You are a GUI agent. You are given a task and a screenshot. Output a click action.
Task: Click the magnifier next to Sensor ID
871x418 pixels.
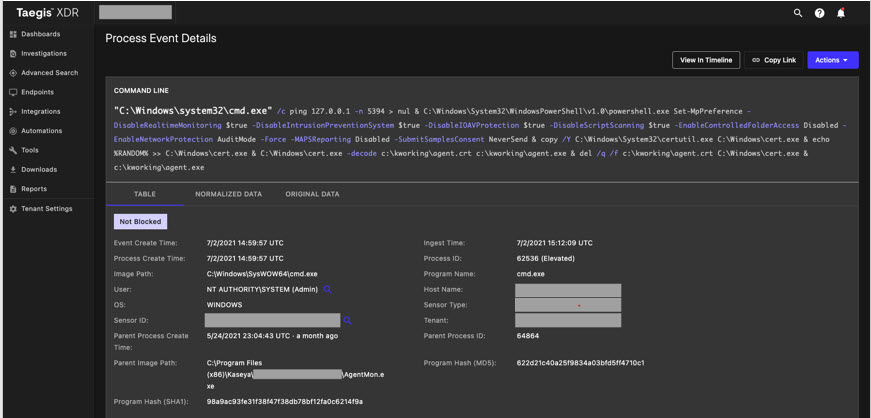[347, 320]
